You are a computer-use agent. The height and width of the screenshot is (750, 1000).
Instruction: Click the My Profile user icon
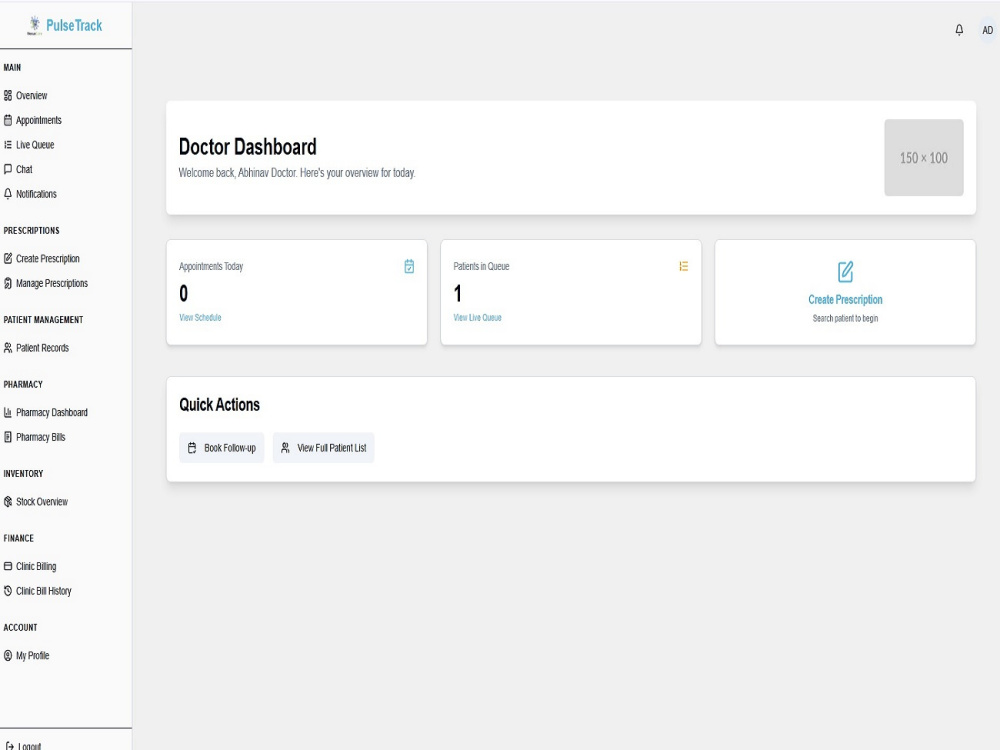8,656
